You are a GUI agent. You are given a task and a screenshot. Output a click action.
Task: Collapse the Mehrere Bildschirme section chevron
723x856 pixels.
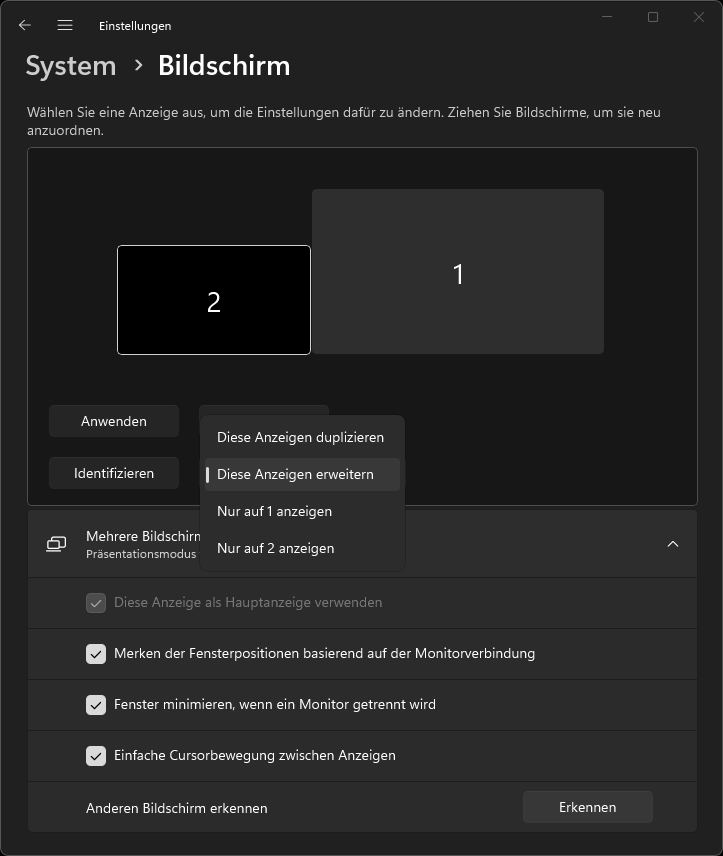[x=673, y=544]
